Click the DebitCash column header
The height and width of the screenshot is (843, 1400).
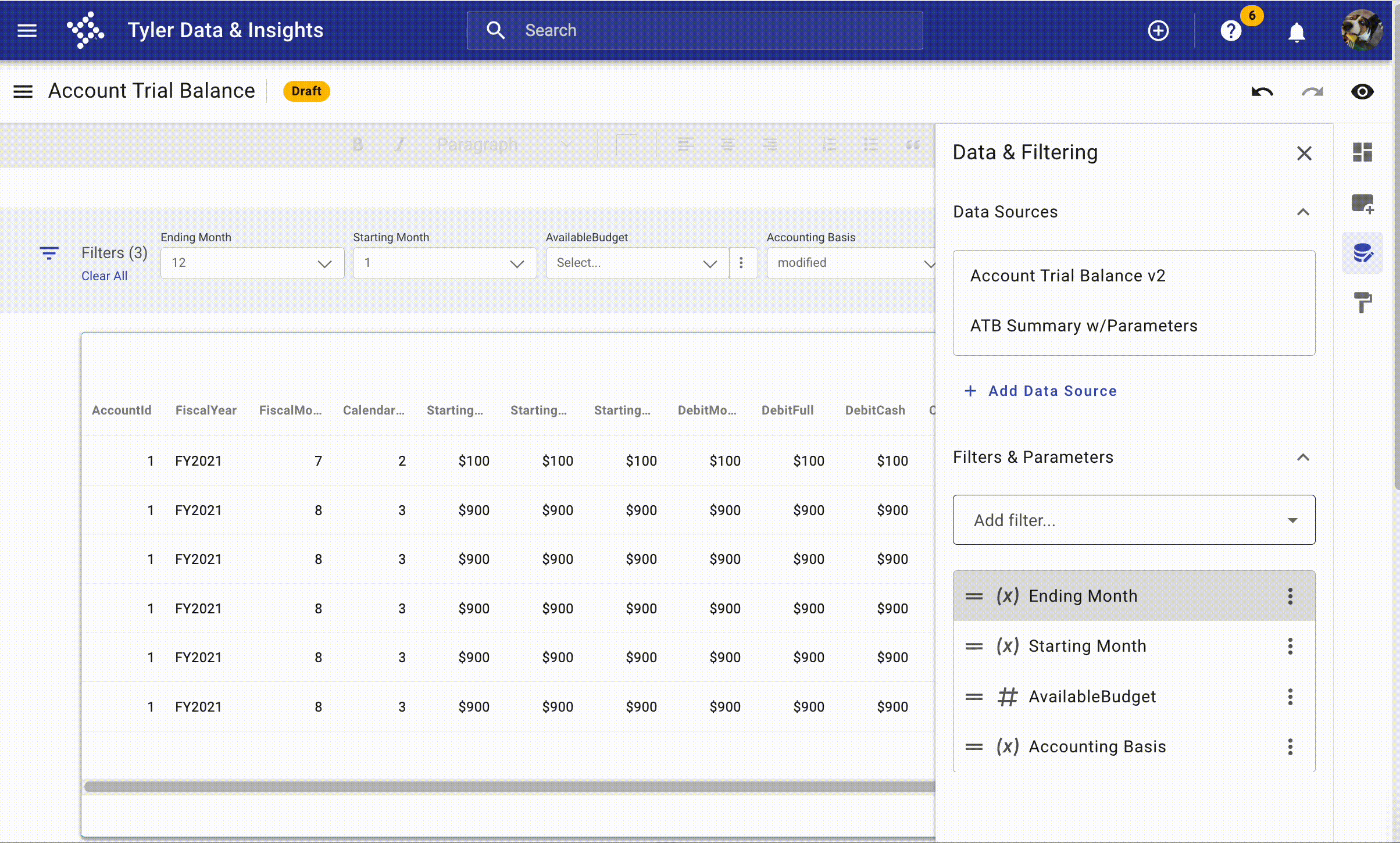coord(875,410)
